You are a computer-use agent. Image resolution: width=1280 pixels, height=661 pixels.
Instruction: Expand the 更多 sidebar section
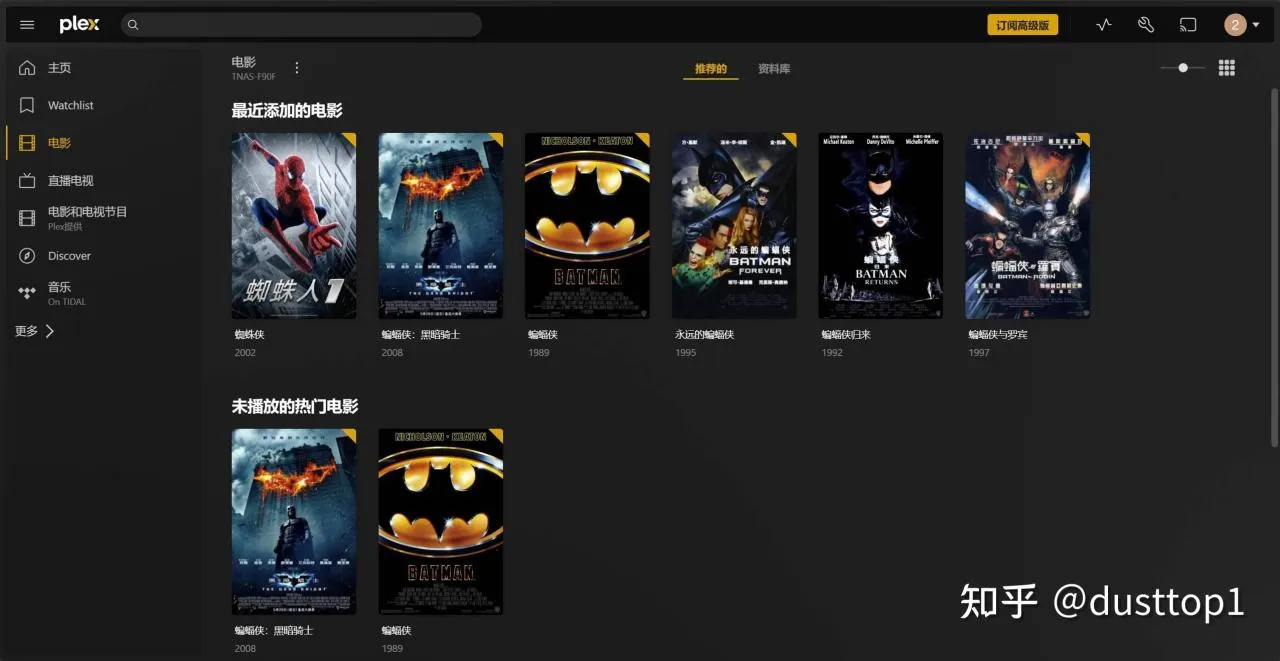pyautogui.click(x=35, y=331)
